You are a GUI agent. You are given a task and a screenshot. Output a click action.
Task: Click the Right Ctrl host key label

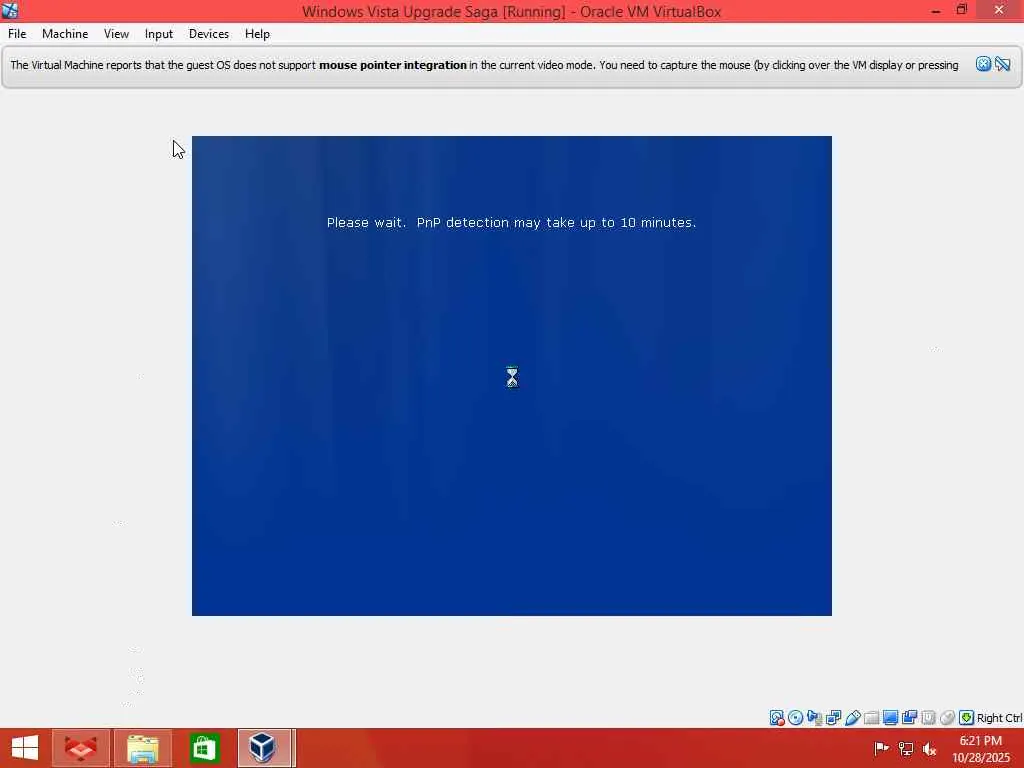tap(999, 718)
